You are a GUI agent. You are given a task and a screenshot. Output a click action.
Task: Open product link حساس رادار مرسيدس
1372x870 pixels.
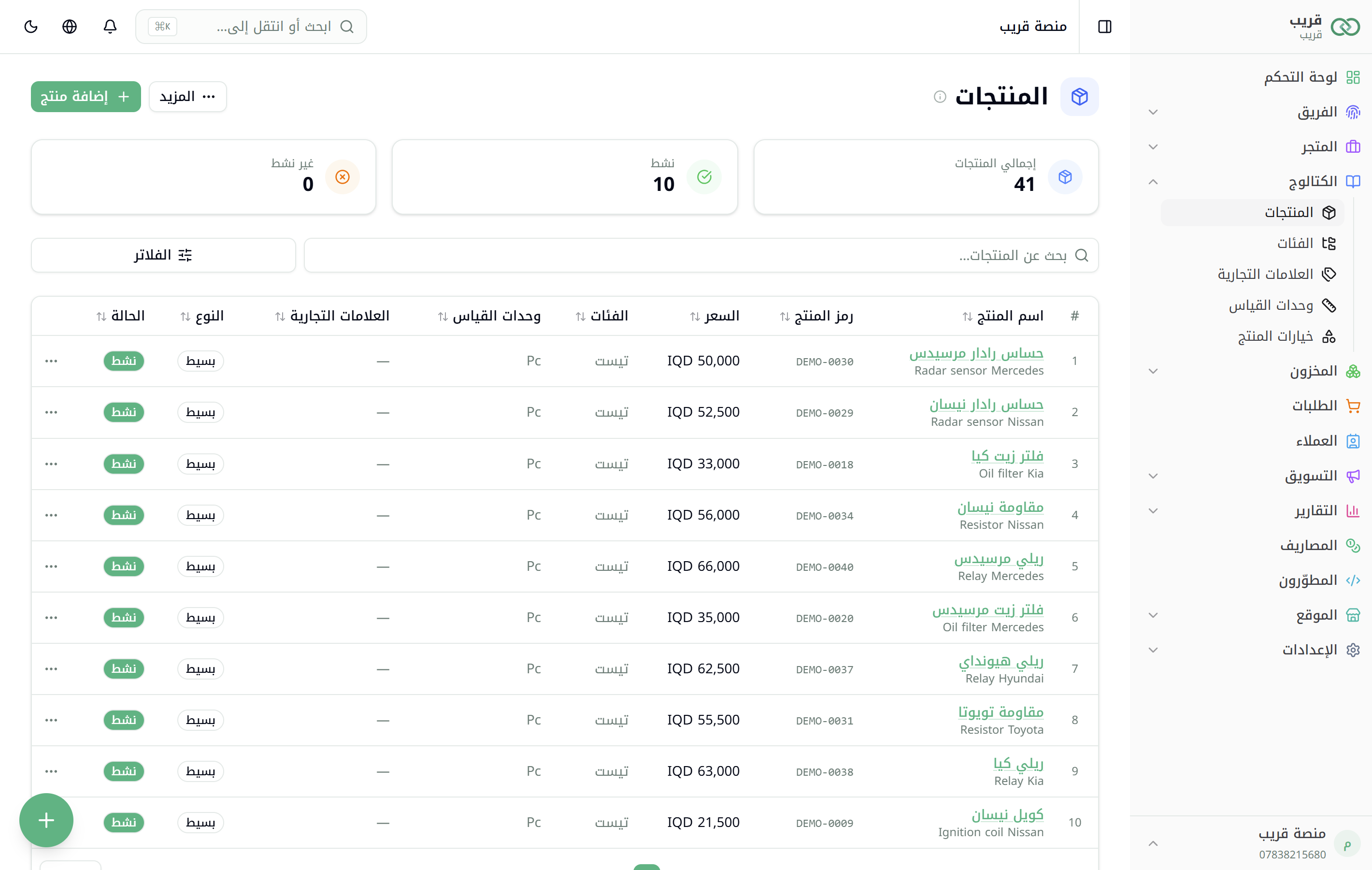coord(976,353)
